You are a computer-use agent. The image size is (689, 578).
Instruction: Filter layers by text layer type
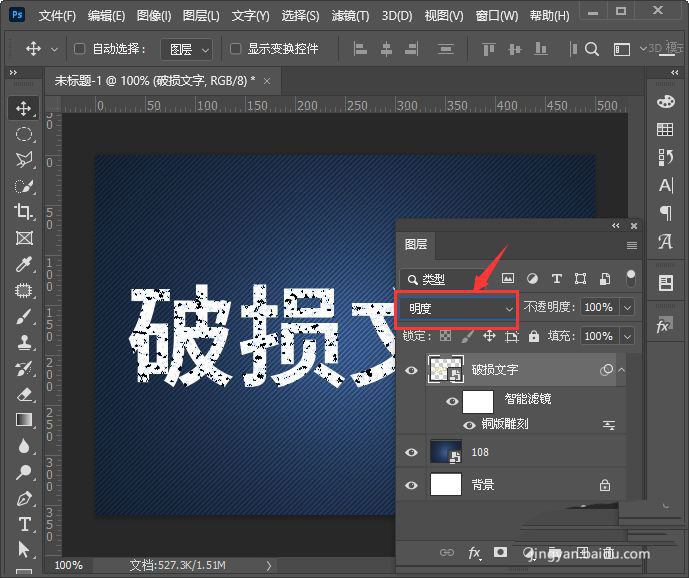557,278
